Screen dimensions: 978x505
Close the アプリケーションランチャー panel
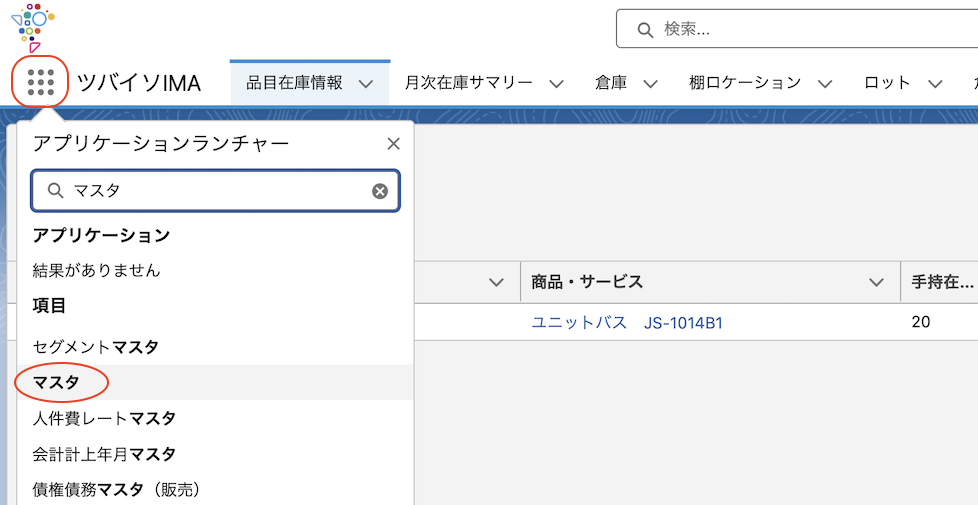[x=393, y=144]
